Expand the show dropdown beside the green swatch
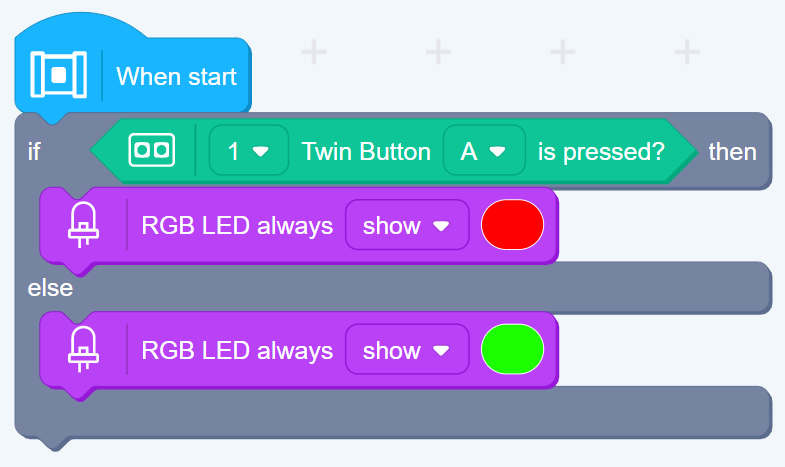Screen dimensions: 785x467 coord(406,351)
